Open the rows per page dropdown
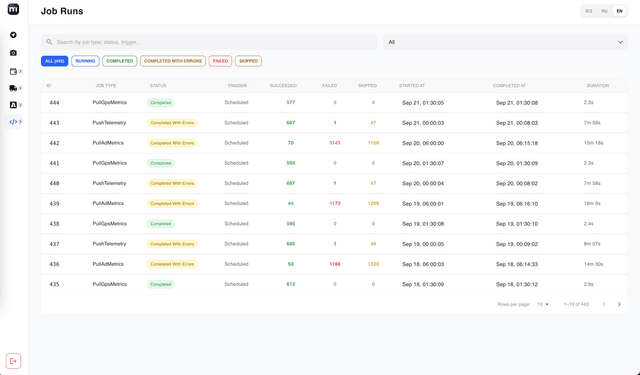 (543, 304)
